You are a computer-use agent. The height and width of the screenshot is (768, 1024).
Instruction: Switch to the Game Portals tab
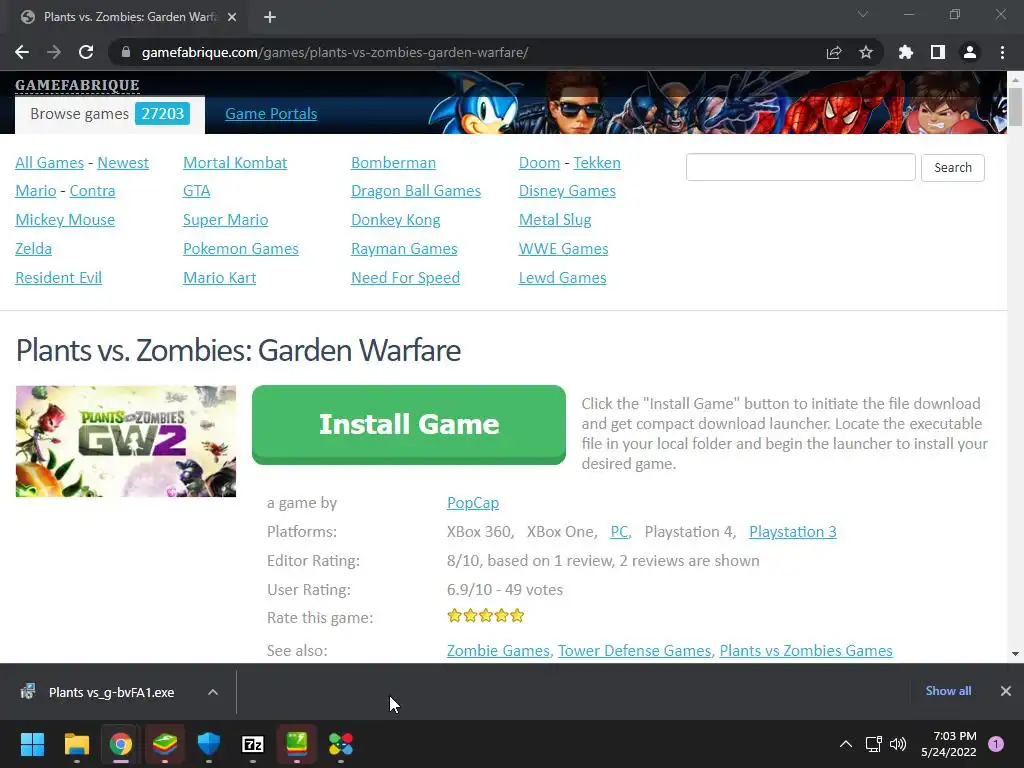271,114
